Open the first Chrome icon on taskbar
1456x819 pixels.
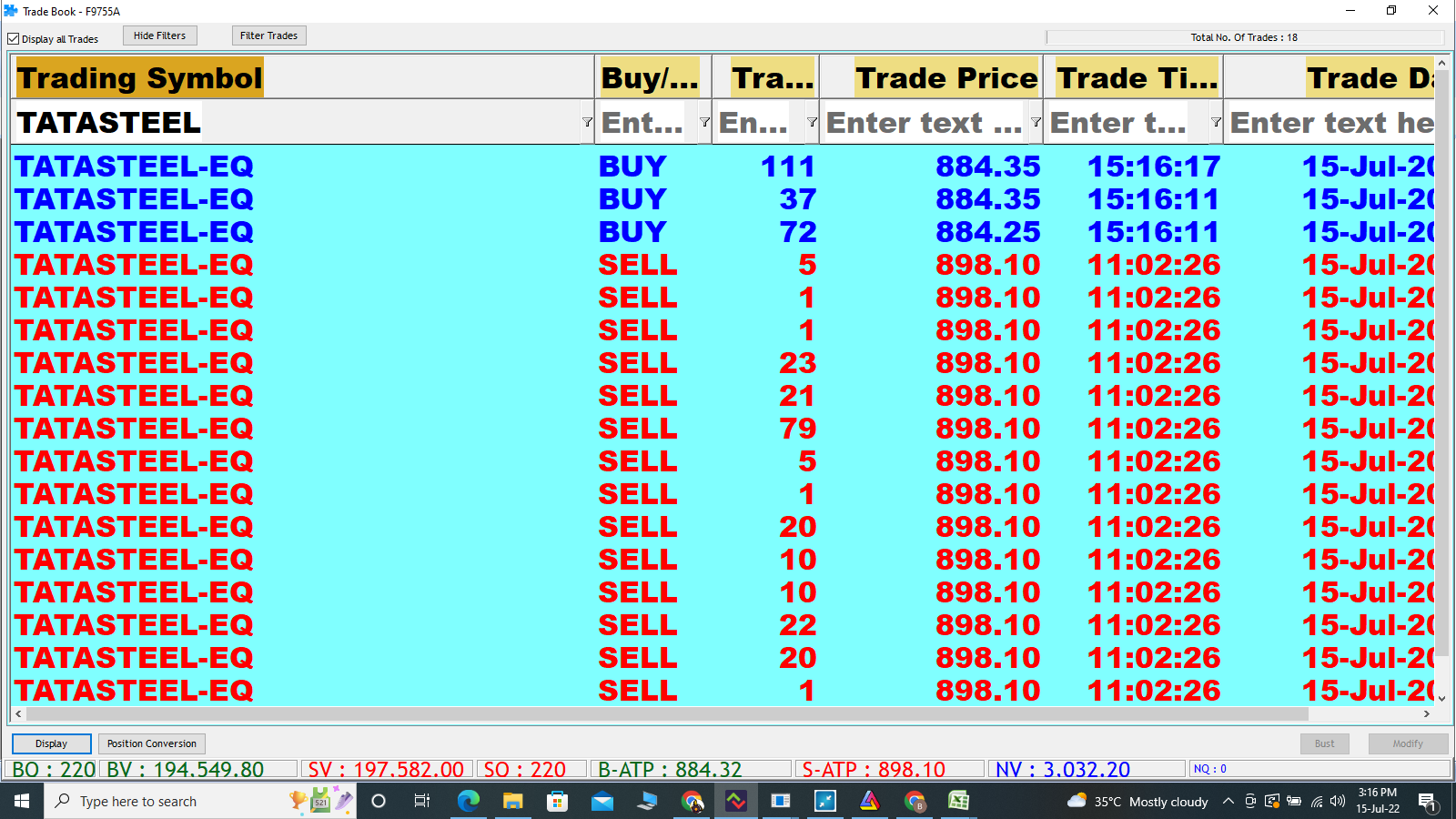(692, 801)
